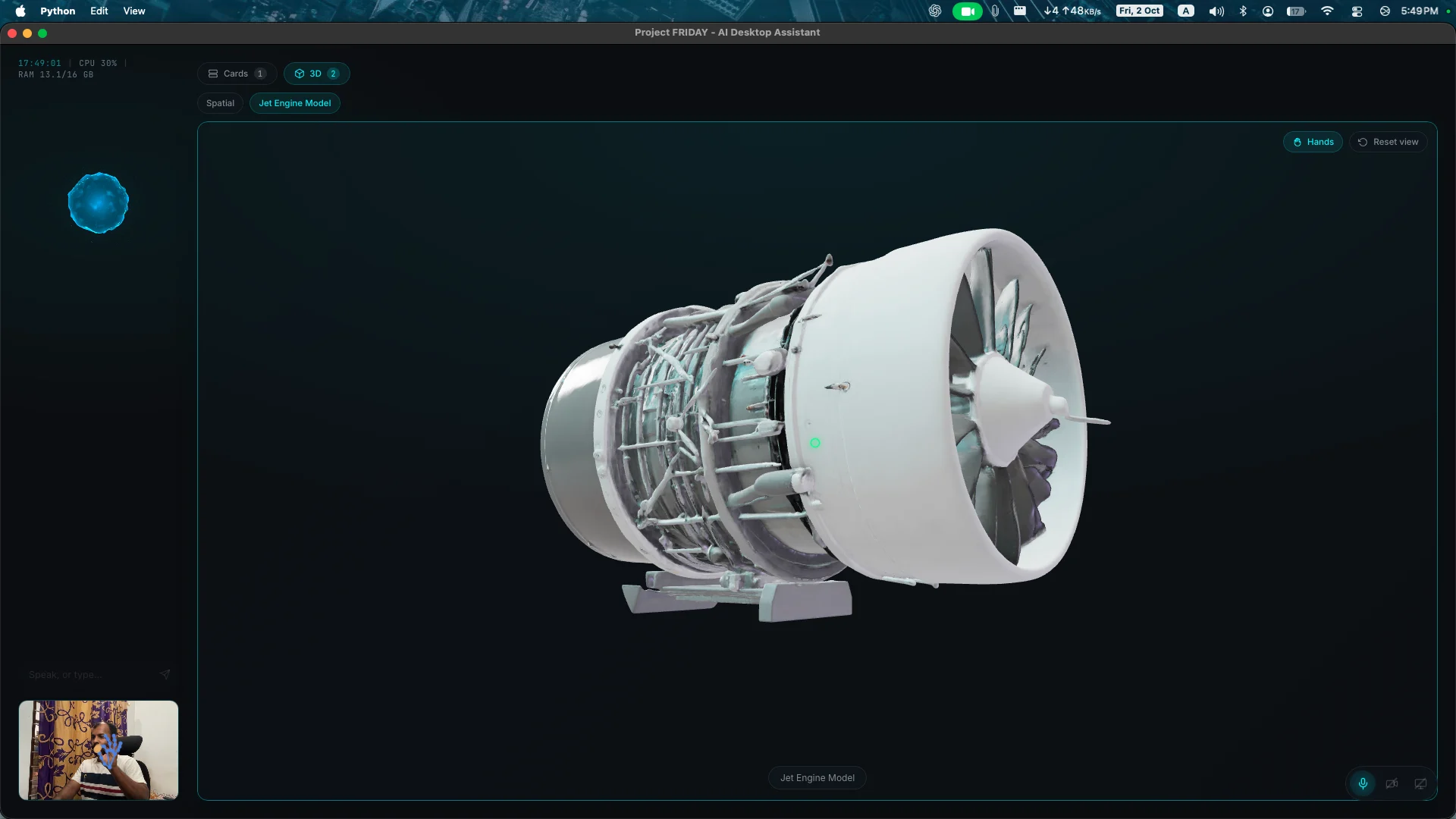Image resolution: width=1456 pixels, height=819 pixels.
Task: Select the 3D tab
Action: coord(316,74)
